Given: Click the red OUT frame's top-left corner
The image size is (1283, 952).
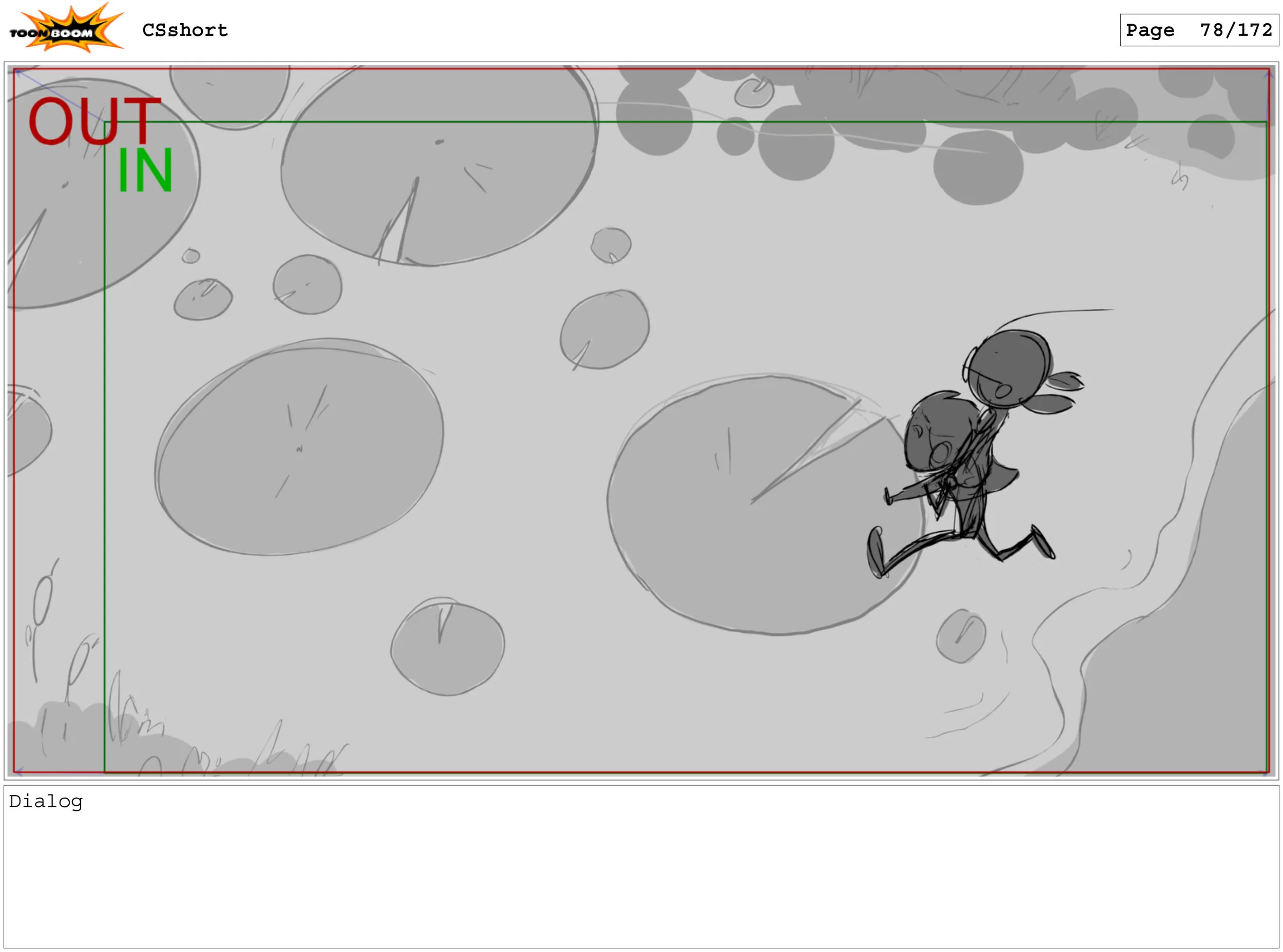Looking at the screenshot, I should tap(14, 70).
